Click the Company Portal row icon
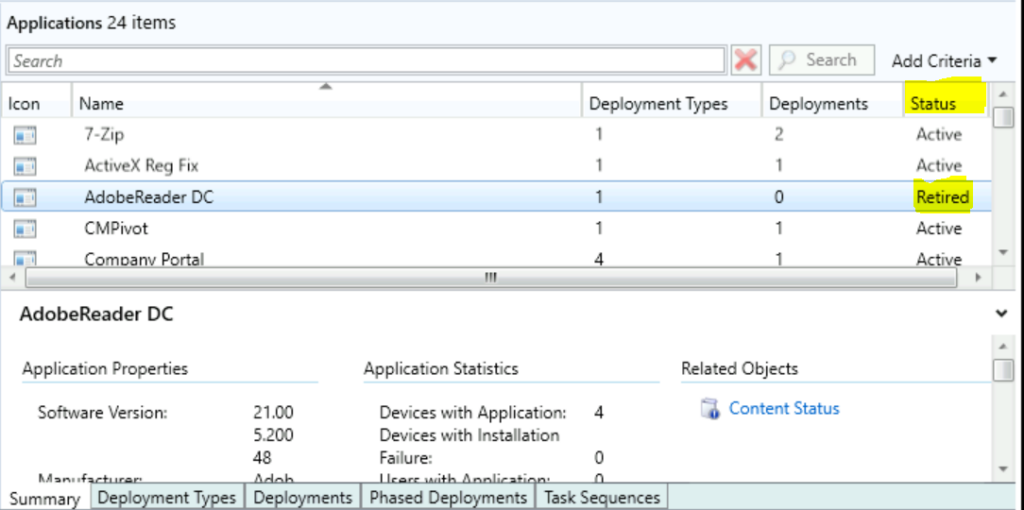Viewport: 1024px width, 510px height. coord(25,259)
